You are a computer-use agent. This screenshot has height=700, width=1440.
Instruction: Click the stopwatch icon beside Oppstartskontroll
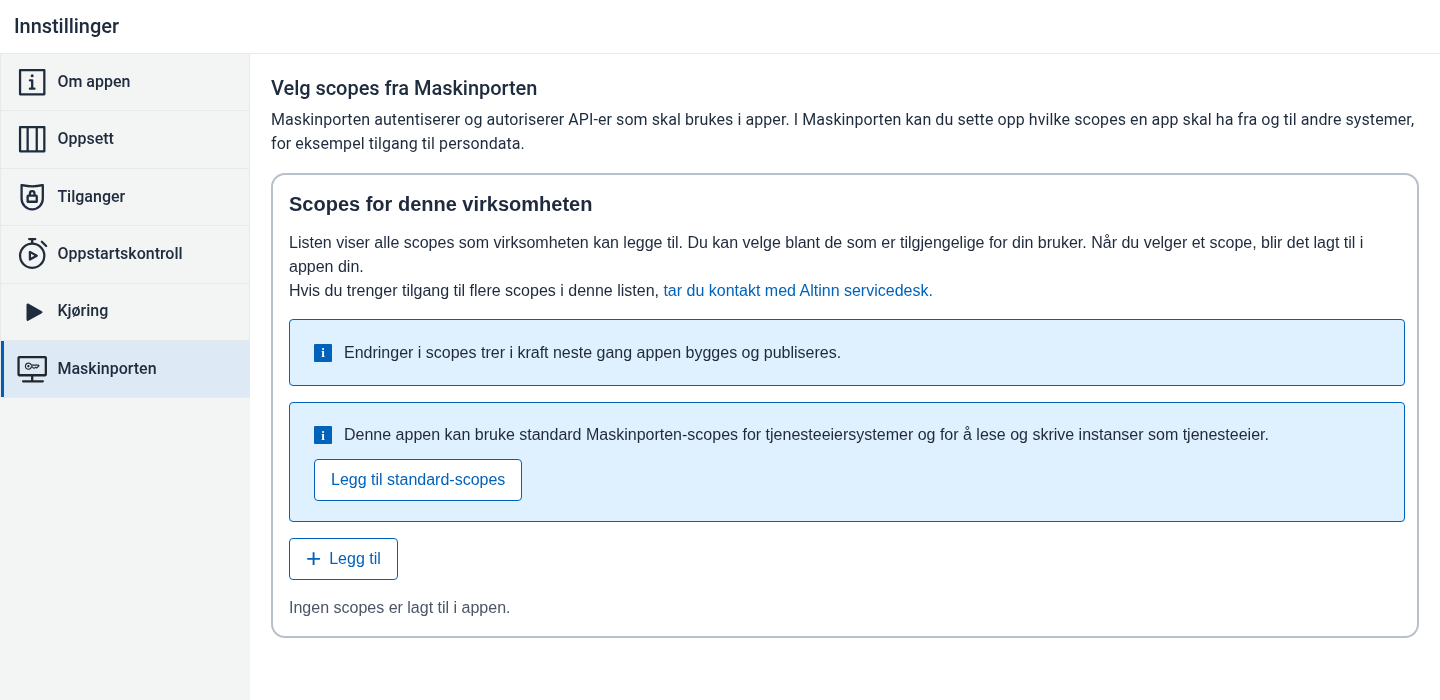click(x=32, y=254)
